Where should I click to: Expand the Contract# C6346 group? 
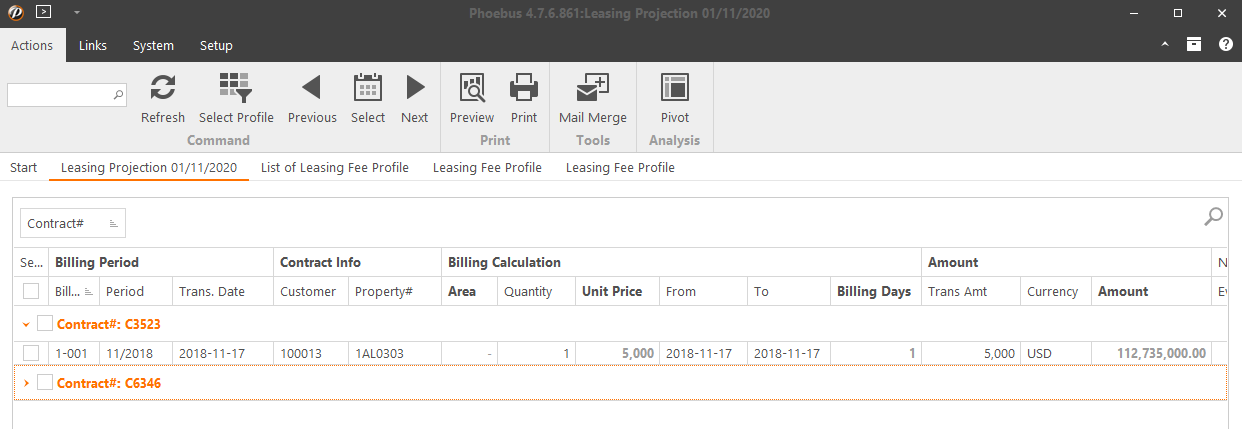26,383
